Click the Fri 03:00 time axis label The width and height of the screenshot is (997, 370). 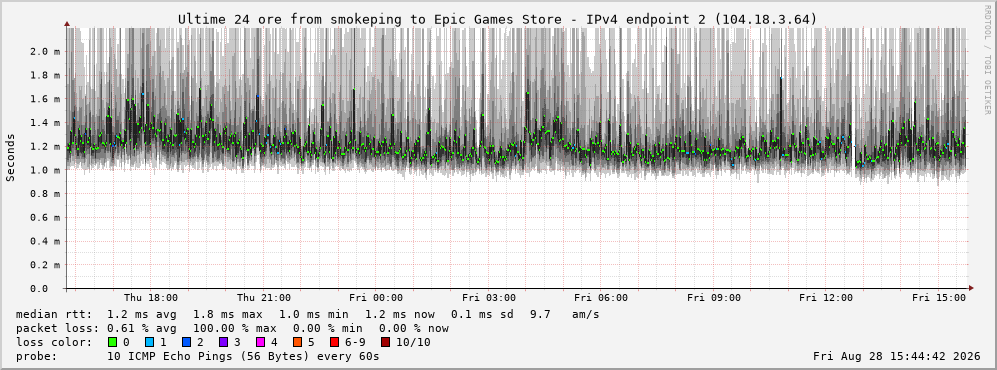tap(489, 298)
